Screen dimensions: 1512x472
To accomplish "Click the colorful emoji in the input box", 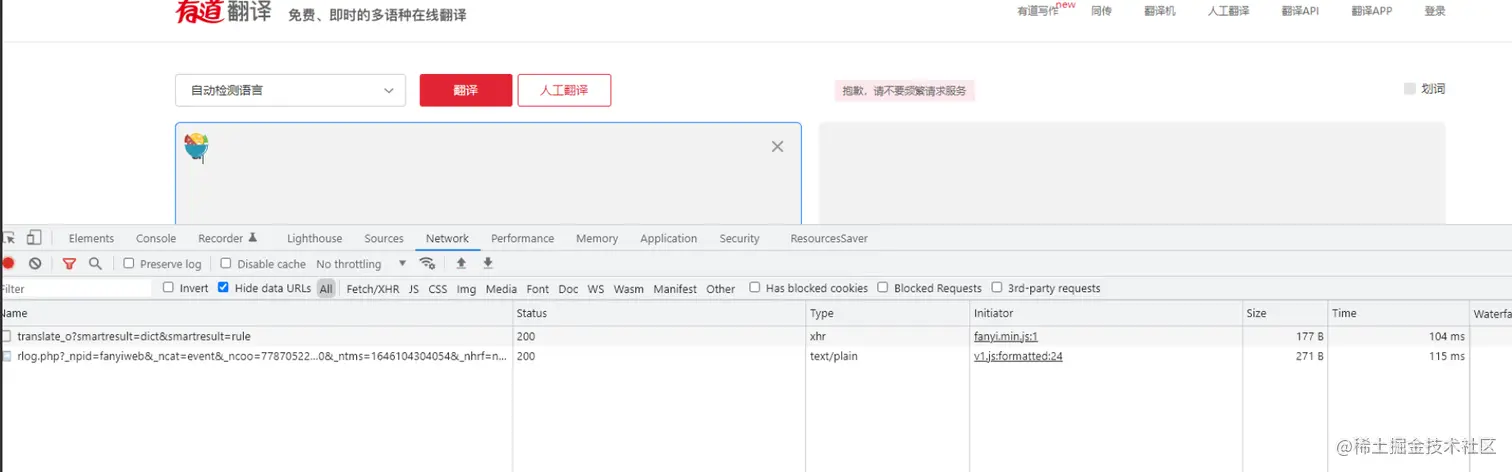I will tap(196, 147).
